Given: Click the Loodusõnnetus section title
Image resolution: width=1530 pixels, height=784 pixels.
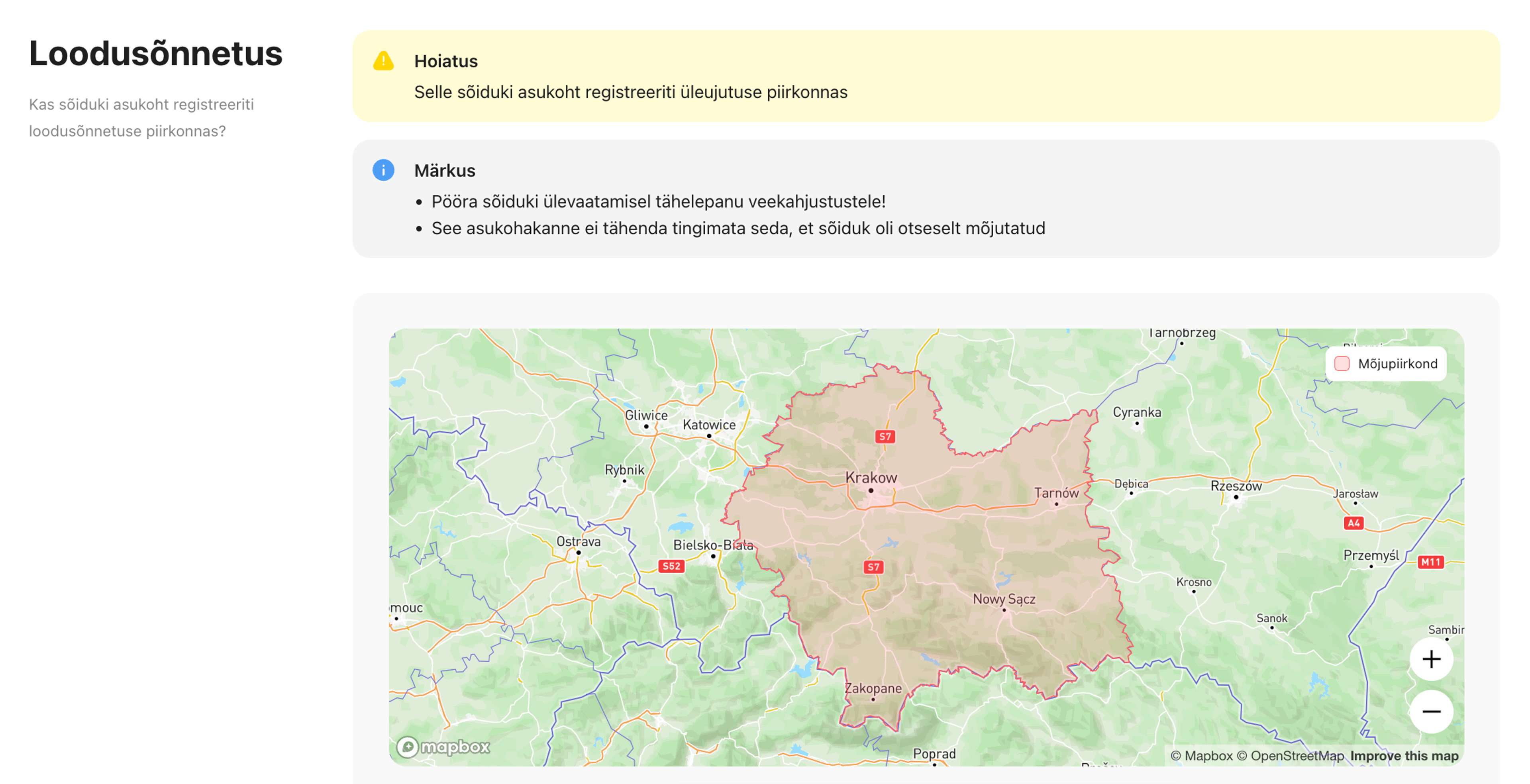Looking at the screenshot, I should [x=156, y=53].
